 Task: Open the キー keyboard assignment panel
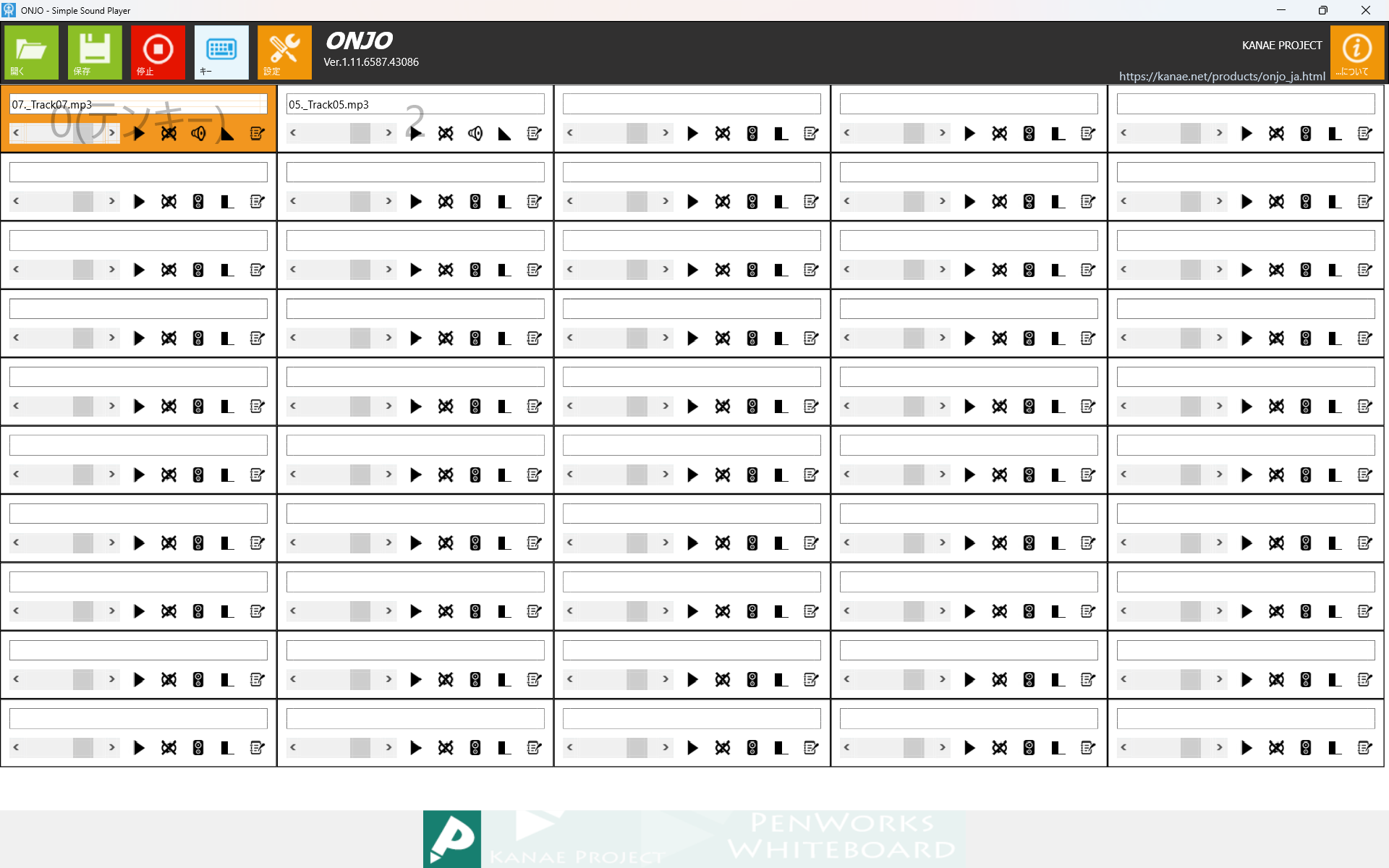221,52
